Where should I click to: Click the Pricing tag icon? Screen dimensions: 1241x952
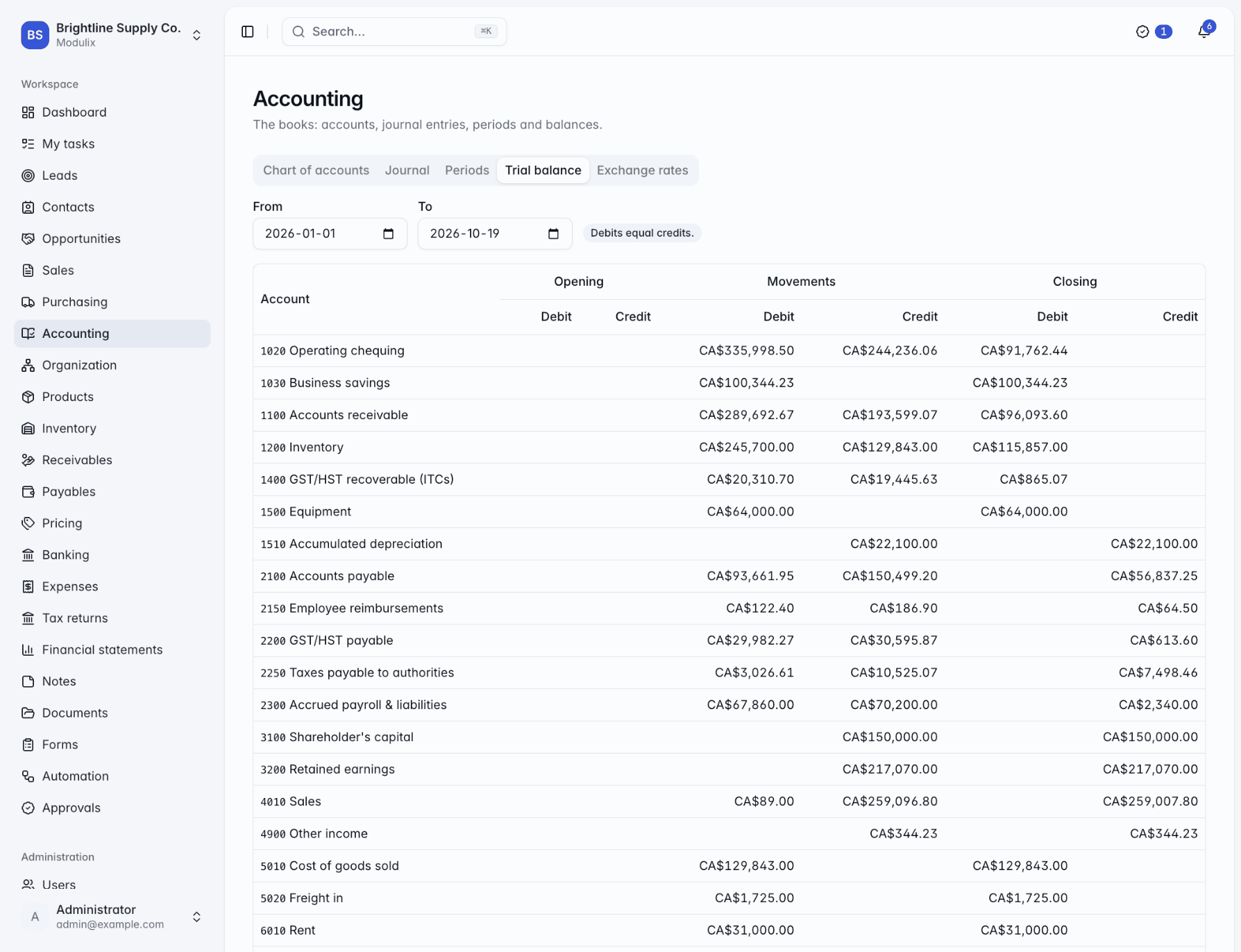(x=28, y=523)
